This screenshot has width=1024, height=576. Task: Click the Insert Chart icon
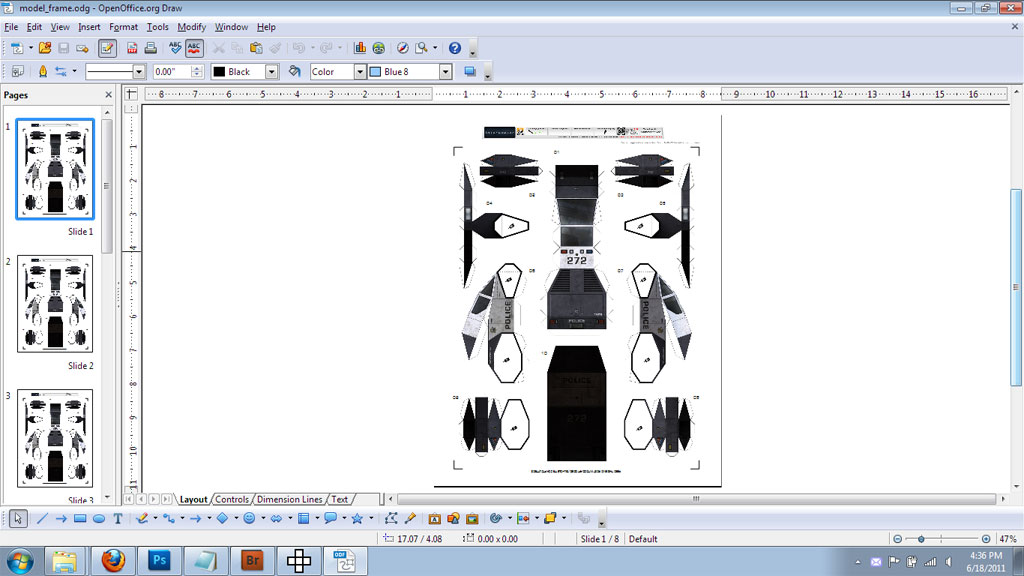click(x=360, y=48)
